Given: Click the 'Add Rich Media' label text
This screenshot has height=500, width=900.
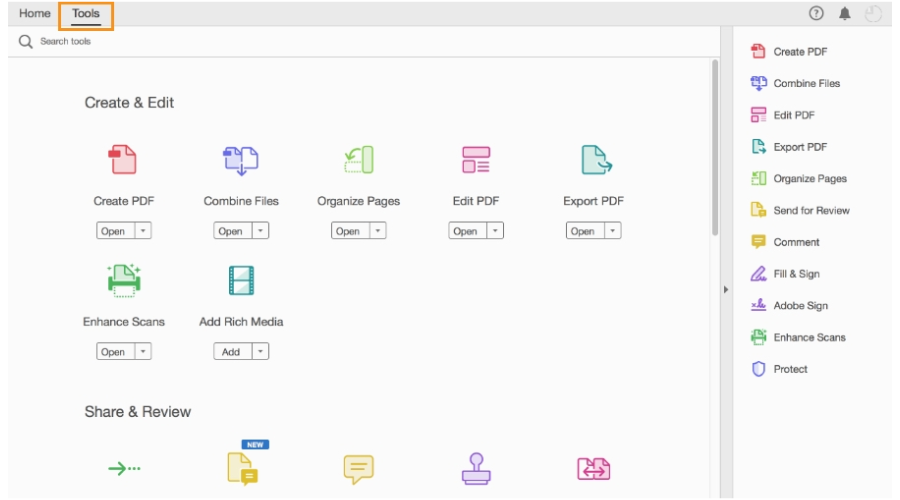Looking at the screenshot, I should [x=241, y=321].
